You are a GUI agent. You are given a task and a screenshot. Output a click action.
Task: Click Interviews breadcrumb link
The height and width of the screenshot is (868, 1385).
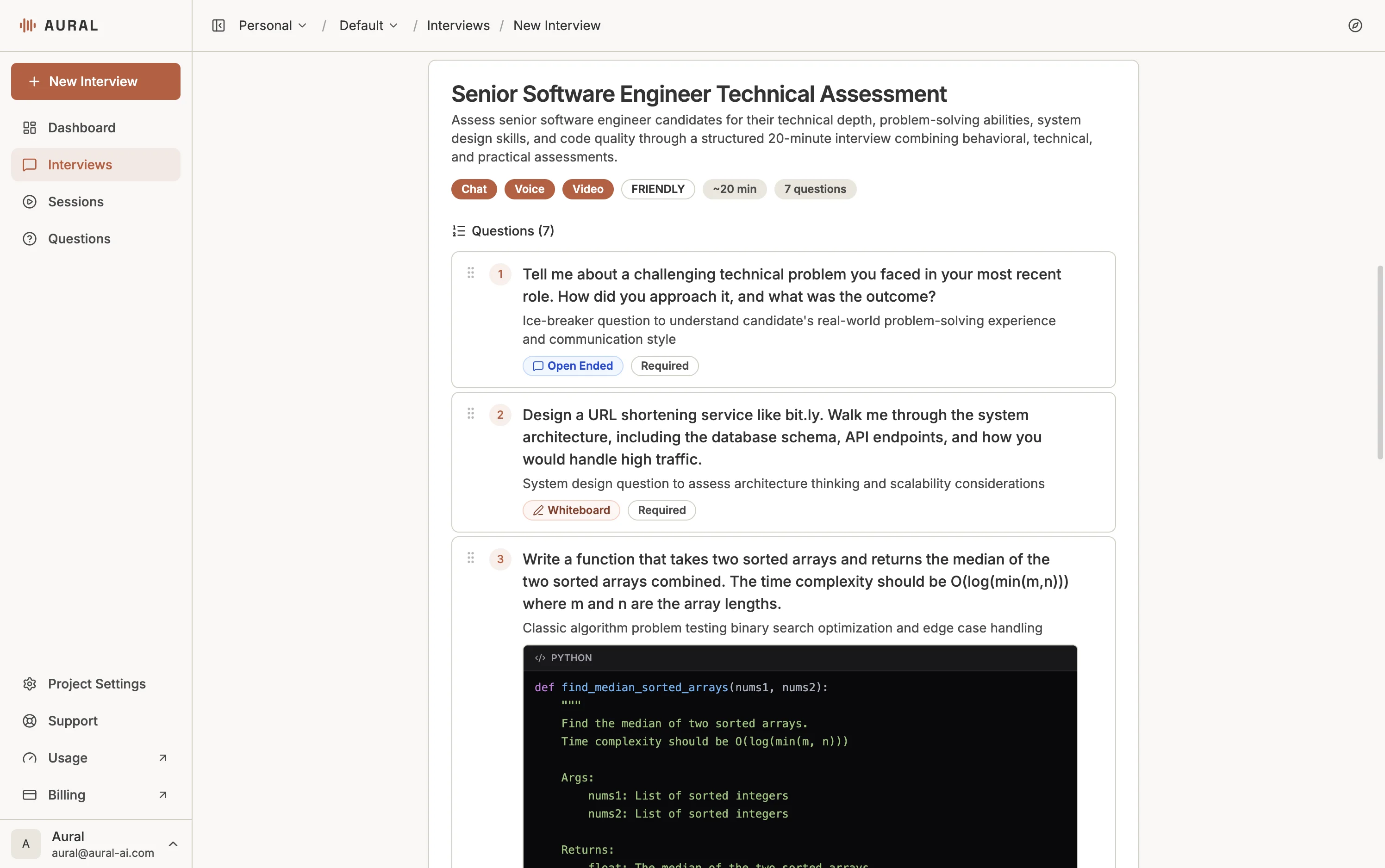tap(458, 25)
